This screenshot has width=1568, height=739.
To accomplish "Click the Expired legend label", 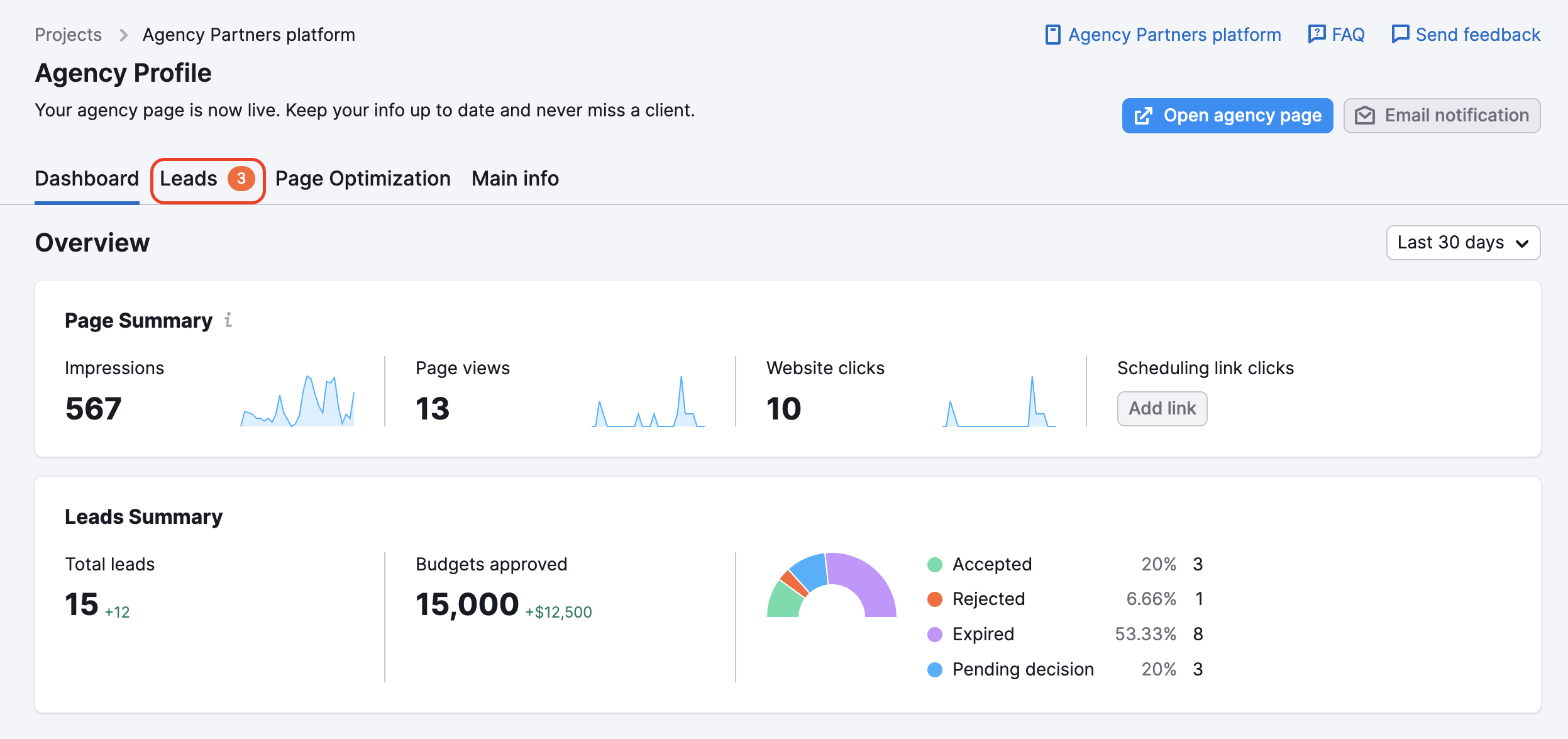I will (983, 635).
